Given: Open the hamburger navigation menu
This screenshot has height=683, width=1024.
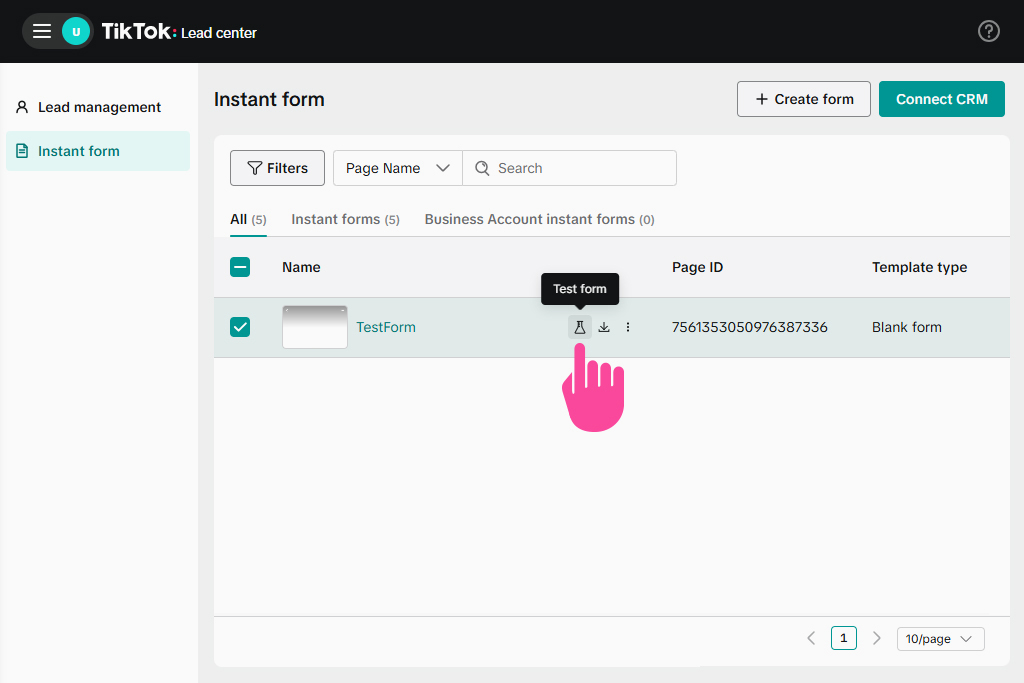Looking at the screenshot, I should coord(42,32).
